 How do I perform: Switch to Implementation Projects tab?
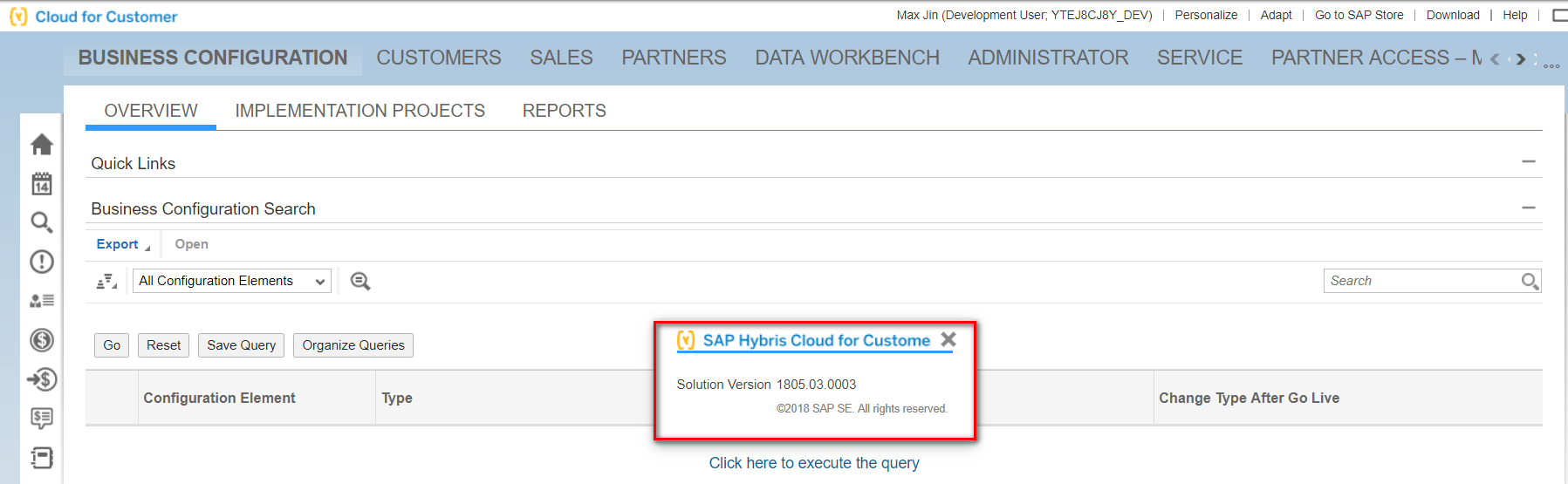click(x=359, y=111)
